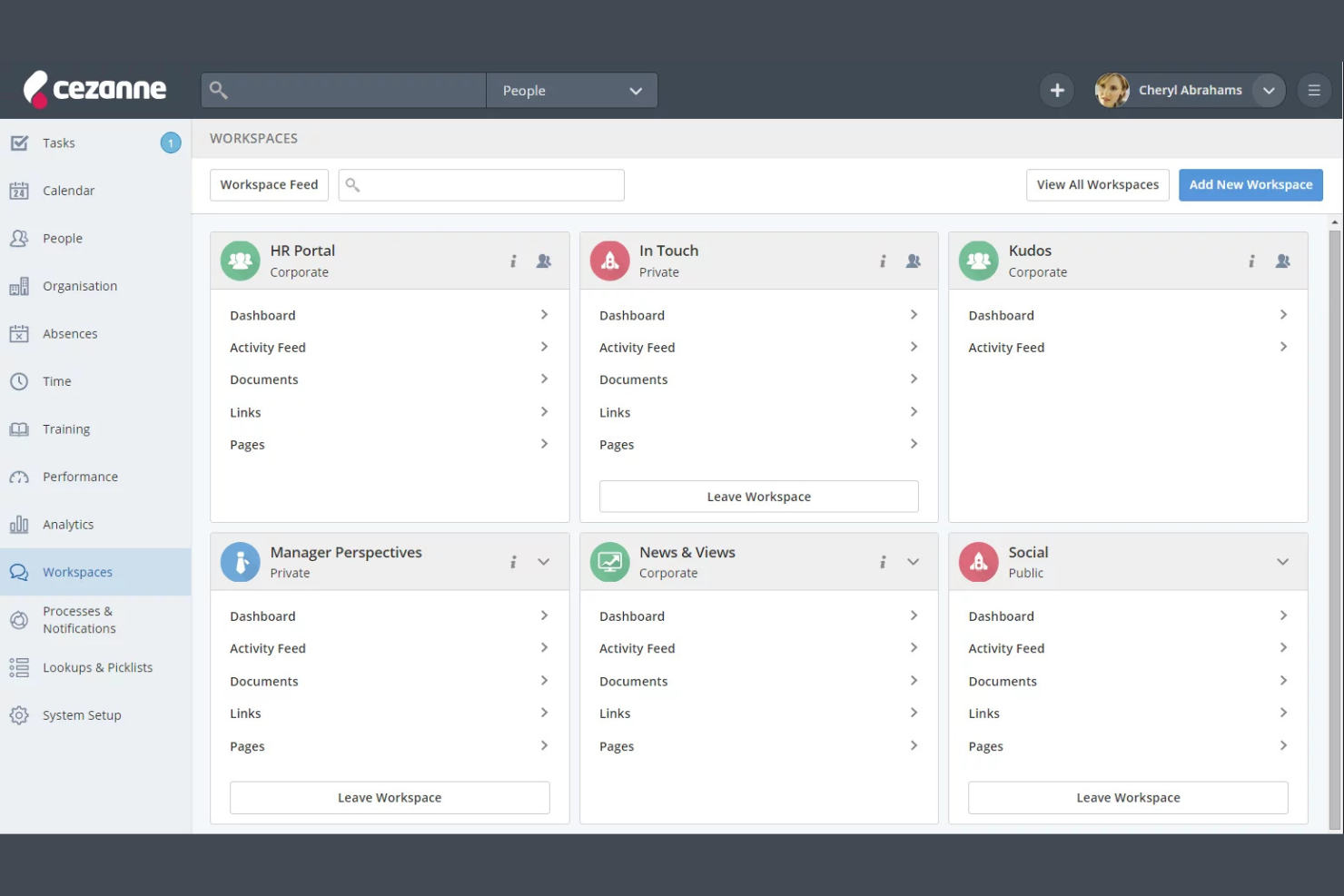Expand Social workspace chevron menu

coord(1283,562)
